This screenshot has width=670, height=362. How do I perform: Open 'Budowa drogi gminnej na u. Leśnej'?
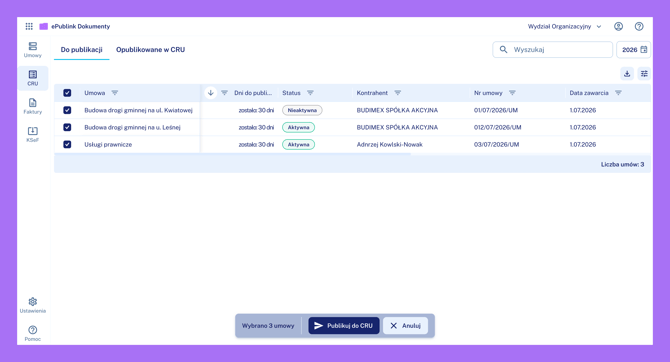tap(132, 127)
